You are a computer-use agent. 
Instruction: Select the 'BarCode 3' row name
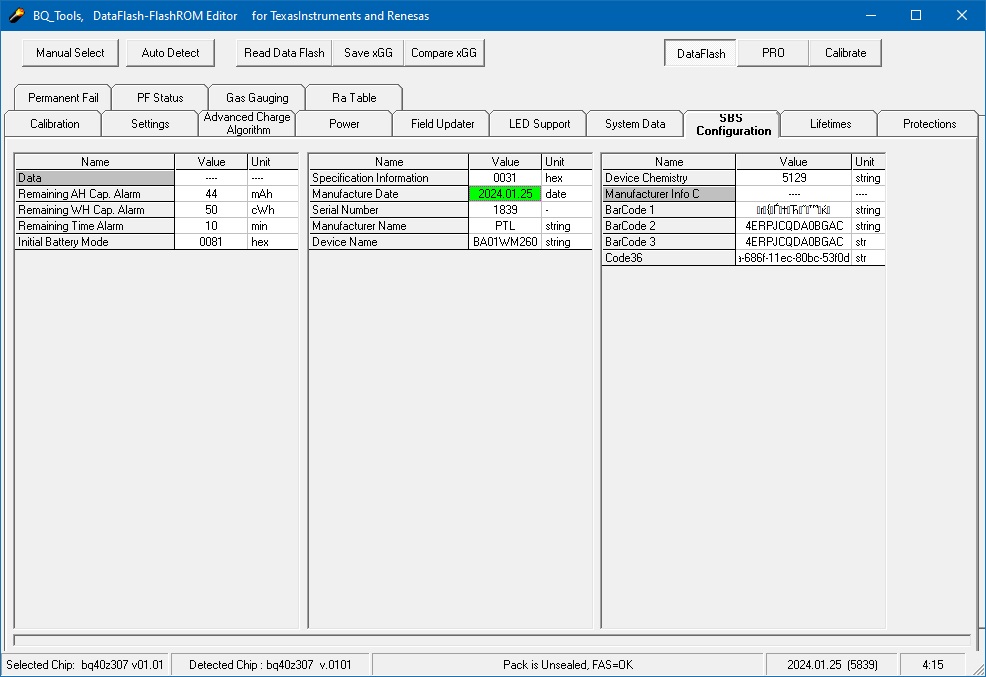668,242
